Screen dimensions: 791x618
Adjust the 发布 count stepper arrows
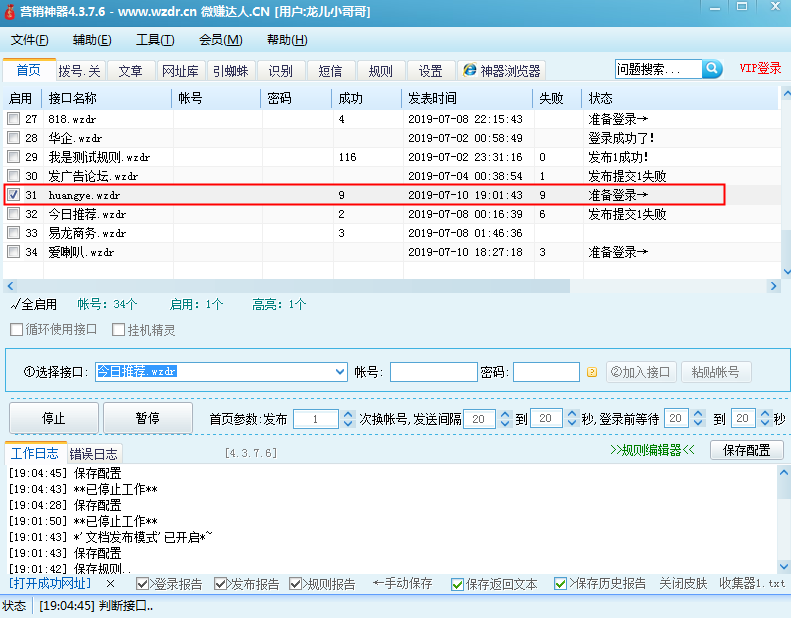click(x=348, y=418)
